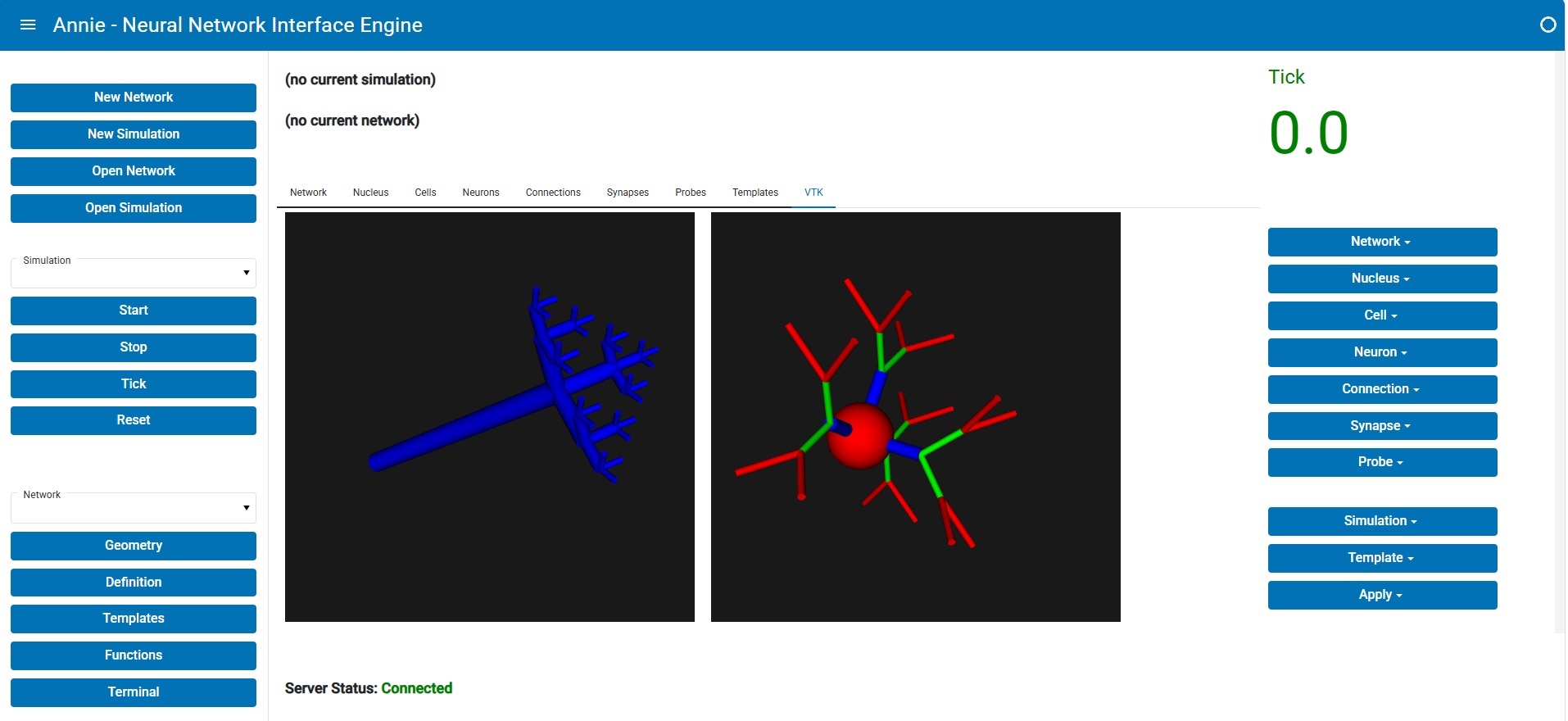
Task: Click the New Network button
Action: point(134,97)
